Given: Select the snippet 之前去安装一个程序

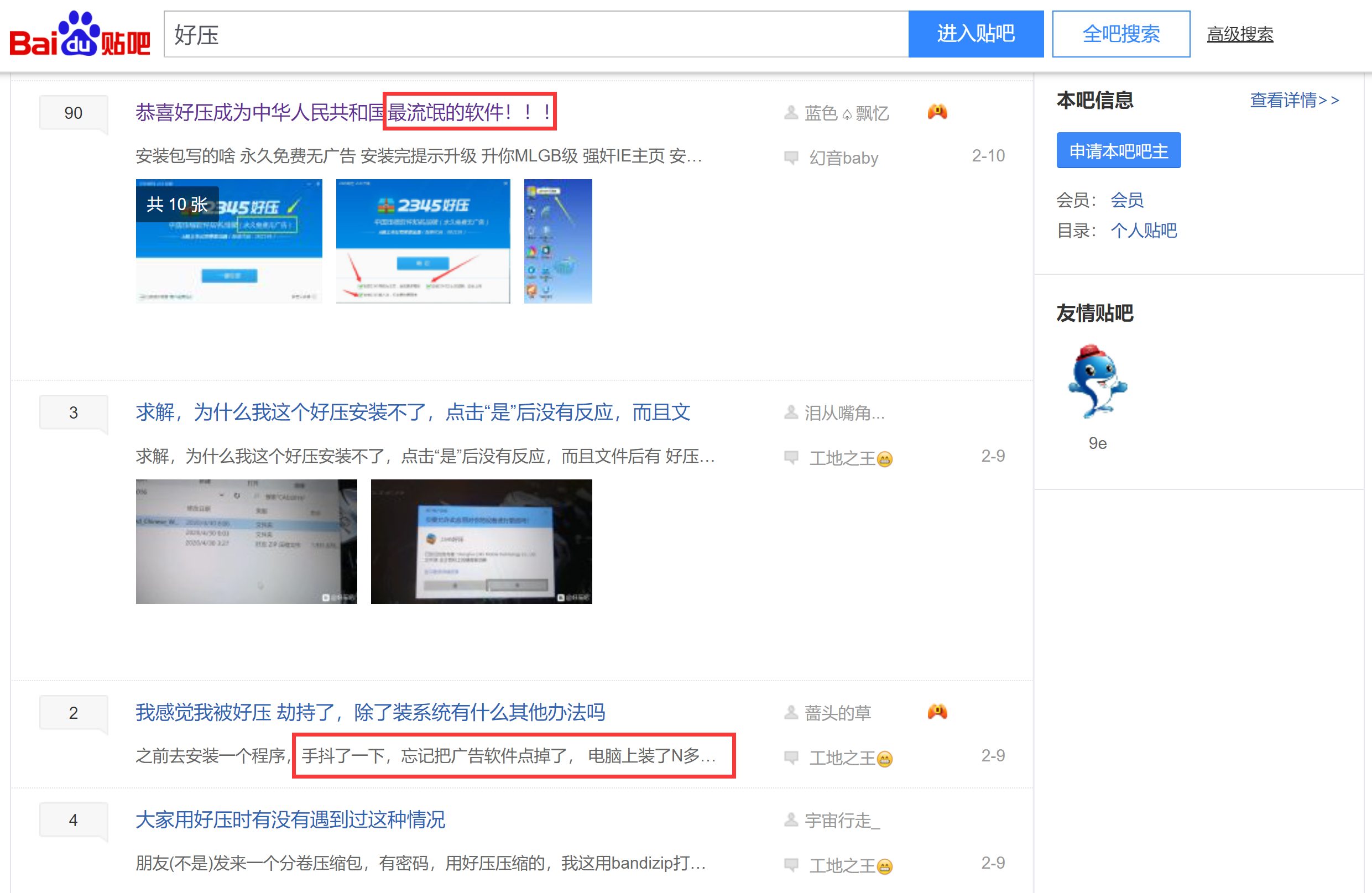Looking at the screenshot, I should pos(426,755).
